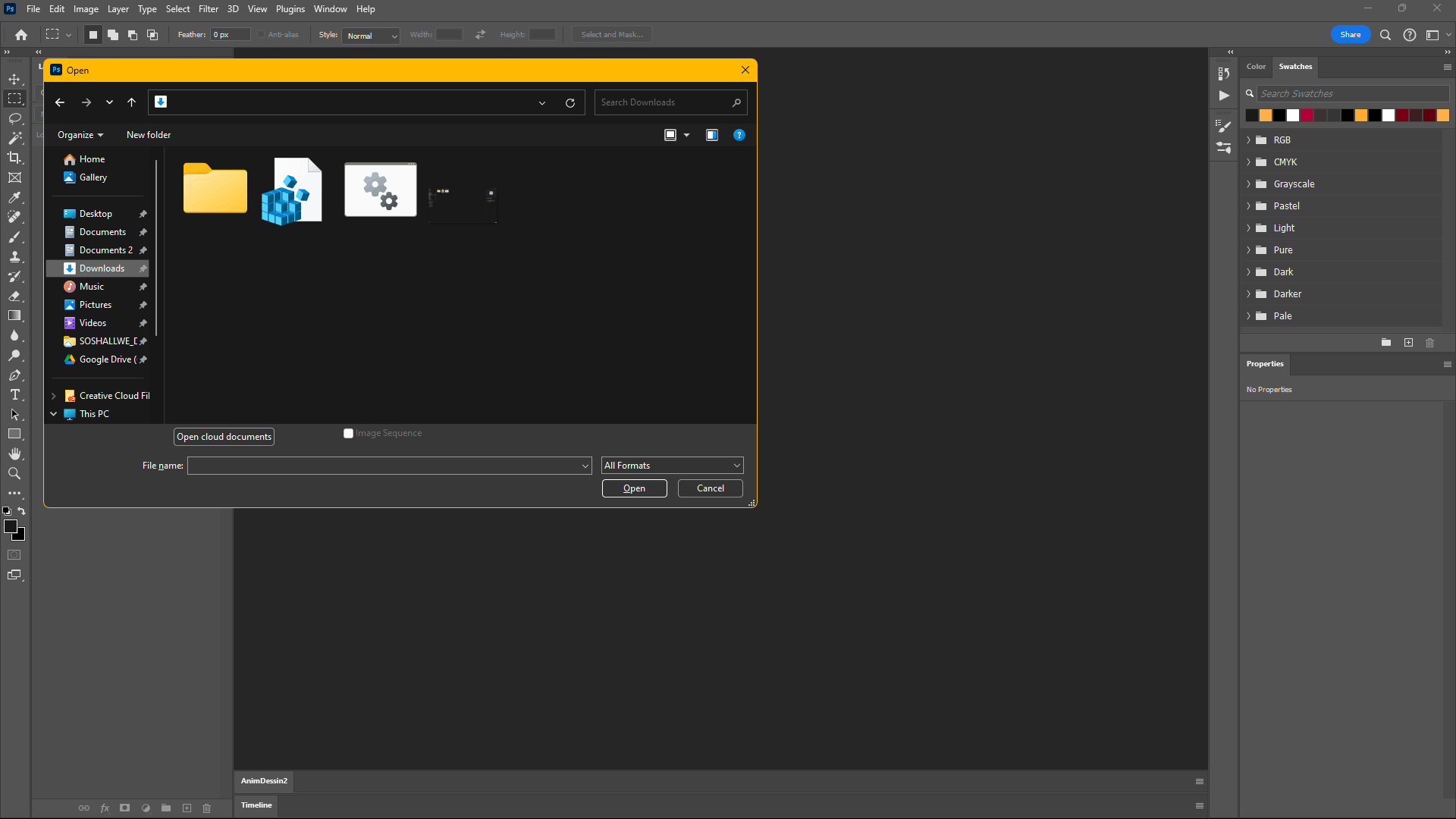Expand the Grayscale swatch group
This screenshot has height=819, width=1456.
1248,184
